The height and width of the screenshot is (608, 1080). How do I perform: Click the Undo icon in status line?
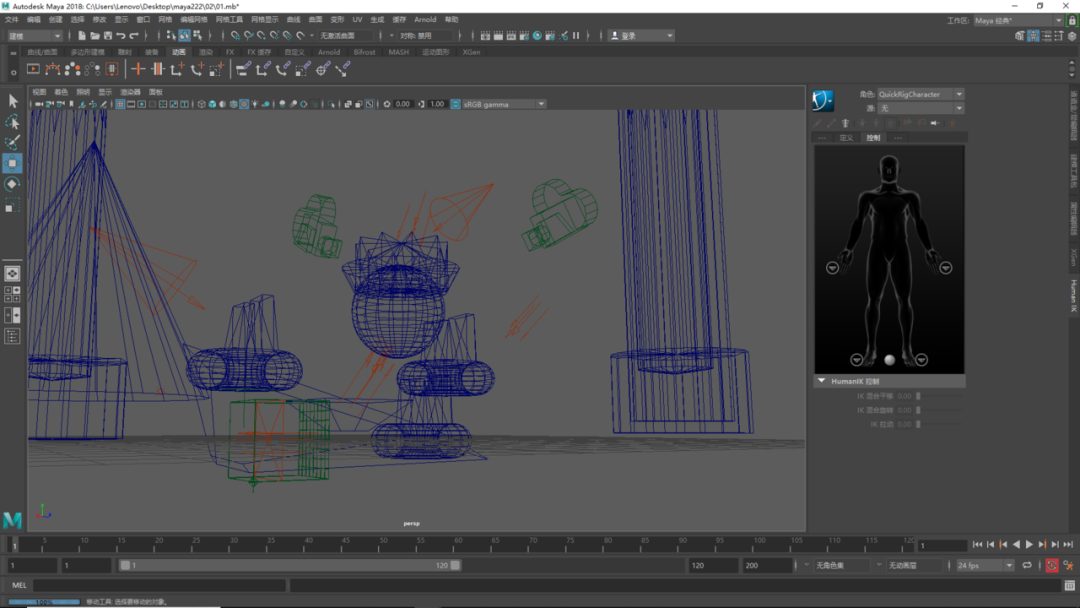click(121, 35)
